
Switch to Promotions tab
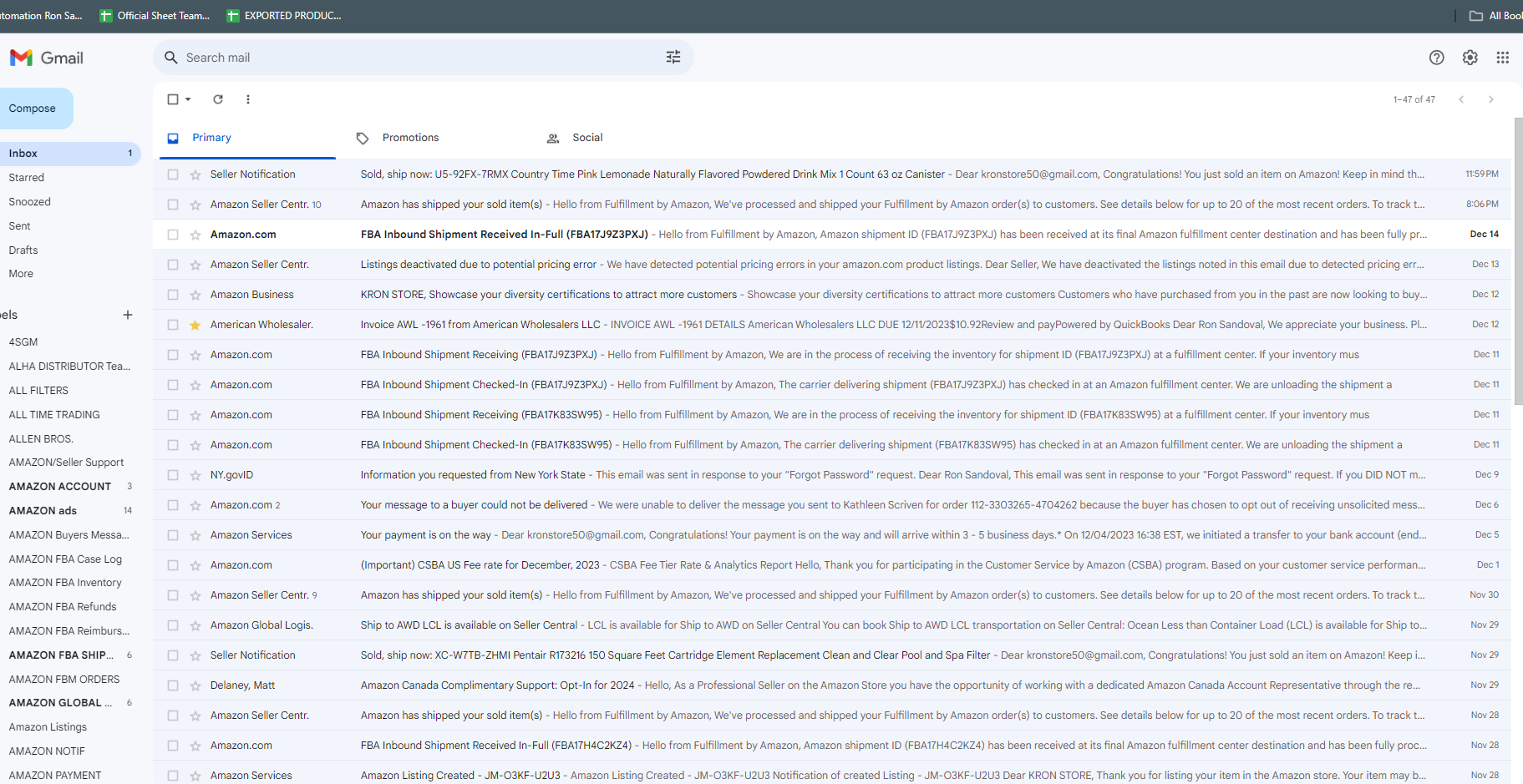(410, 138)
